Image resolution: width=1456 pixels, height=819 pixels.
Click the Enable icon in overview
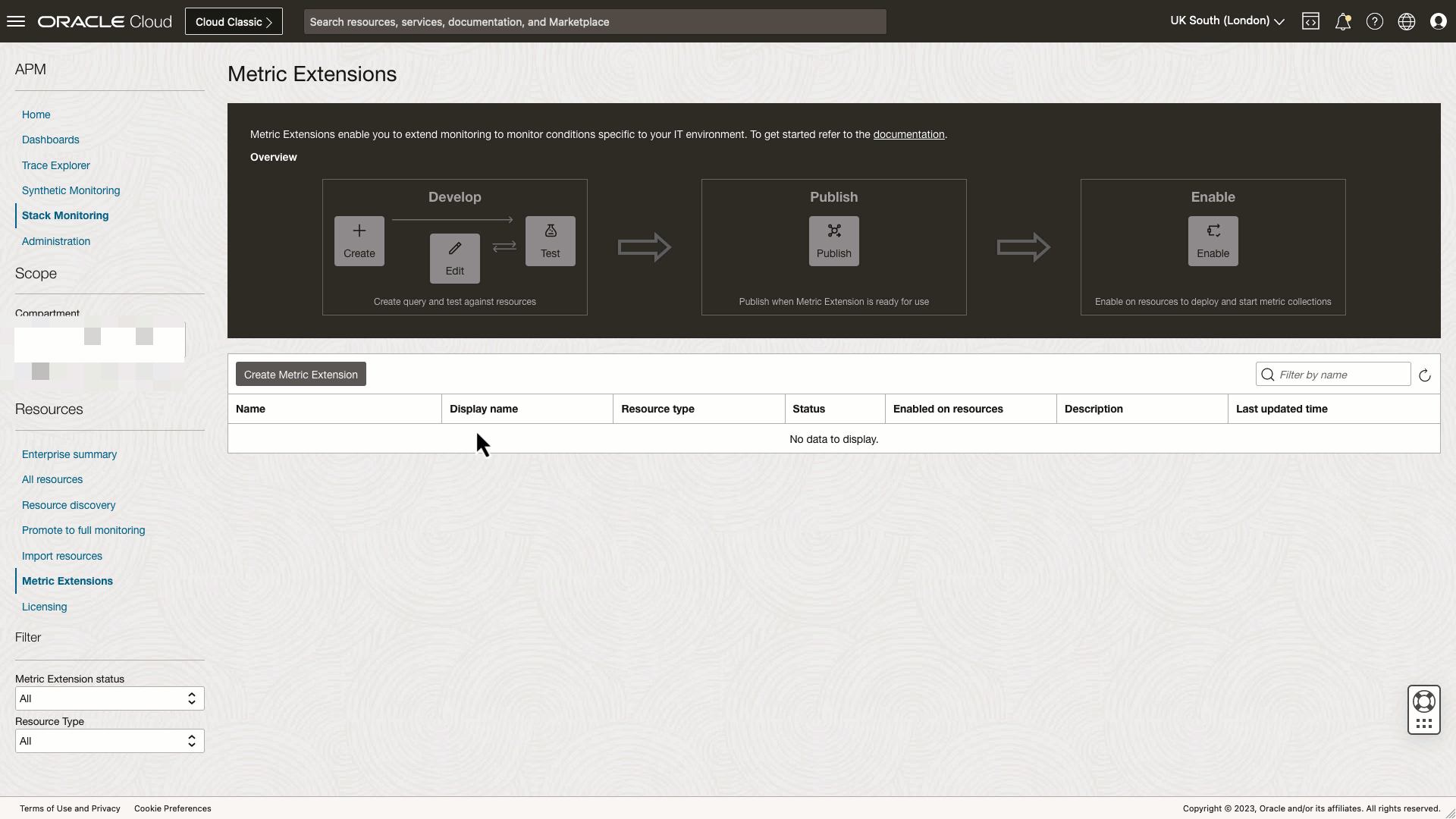pyautogui.click(x=1213, y=240)
